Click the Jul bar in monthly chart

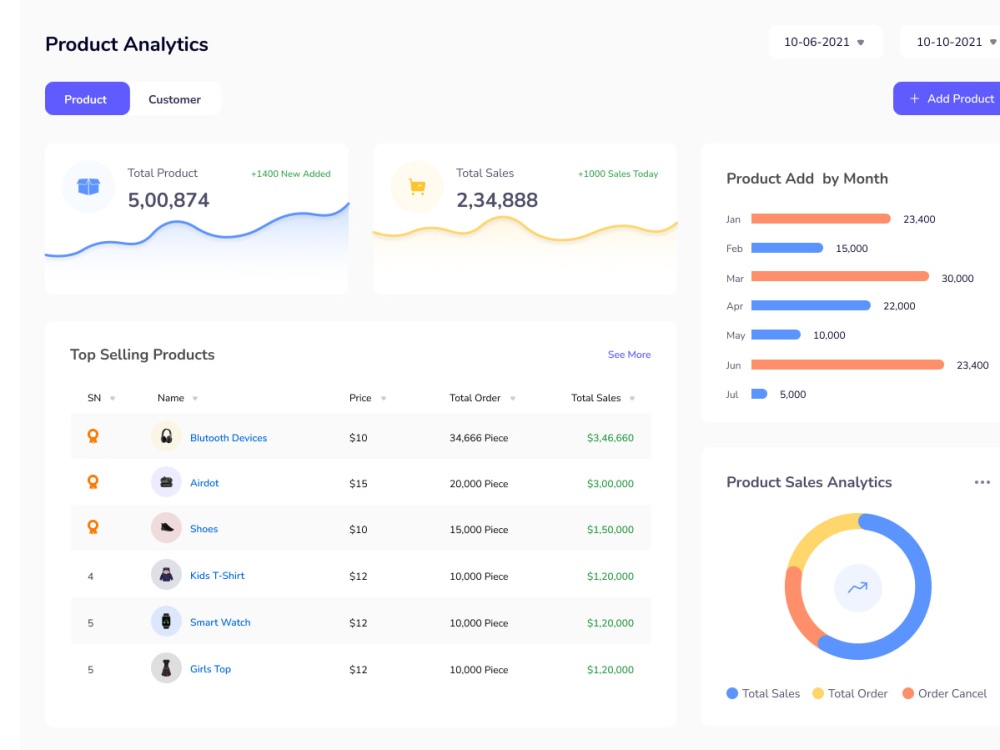coord(759,394)
